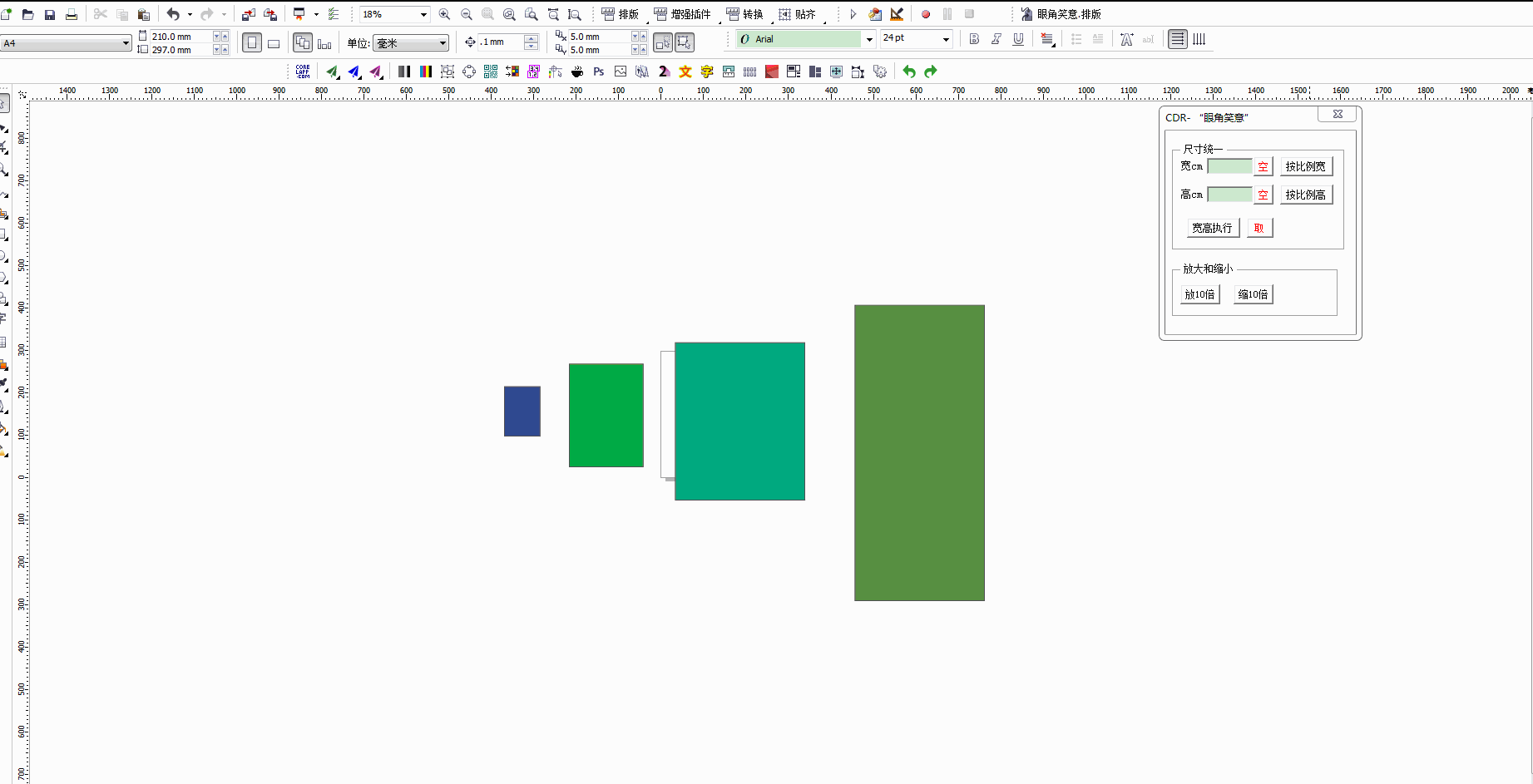Click the nudge offset .1 mm field

(x=502, y=42)
